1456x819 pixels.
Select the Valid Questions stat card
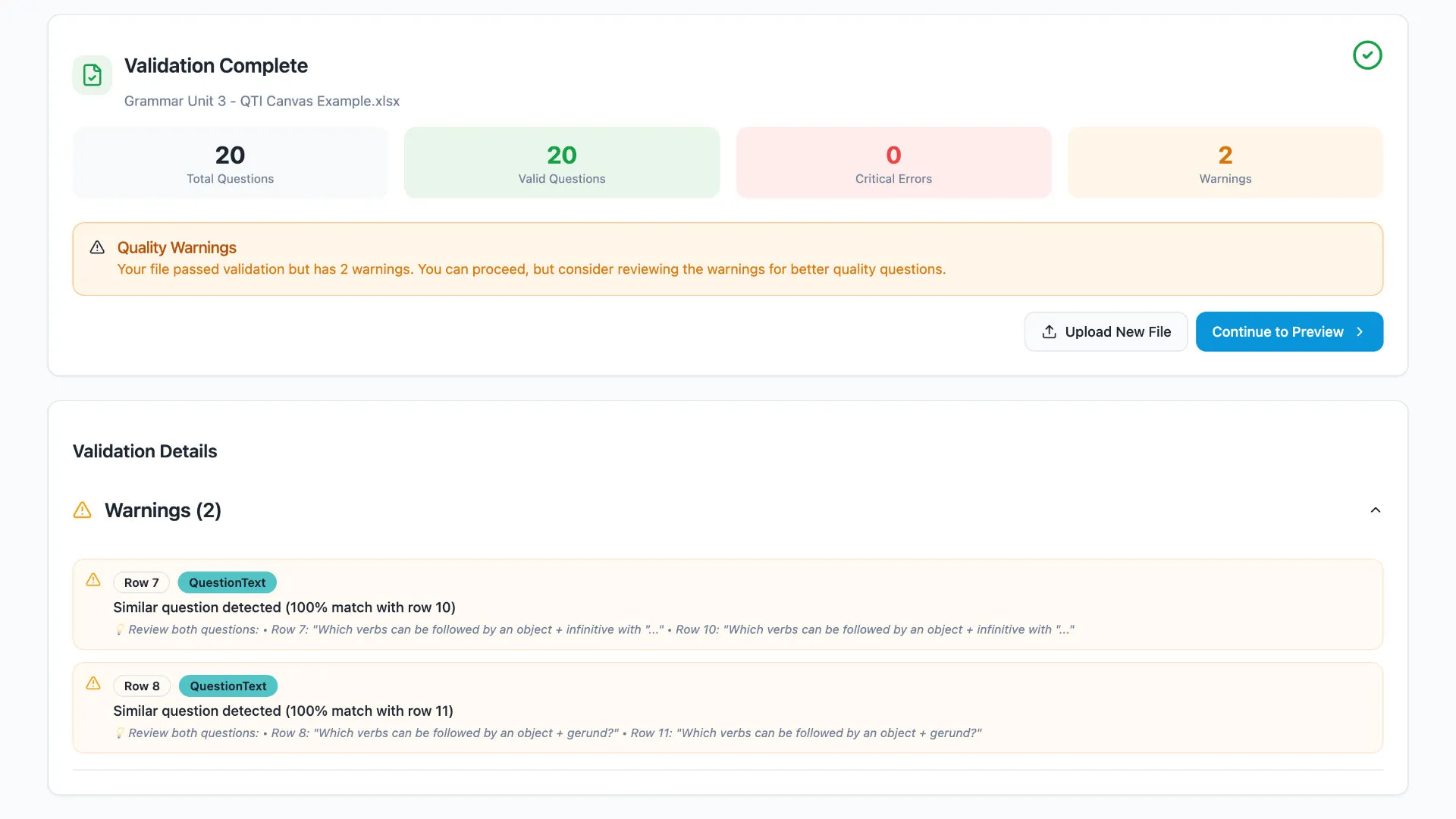click(561, 163)
